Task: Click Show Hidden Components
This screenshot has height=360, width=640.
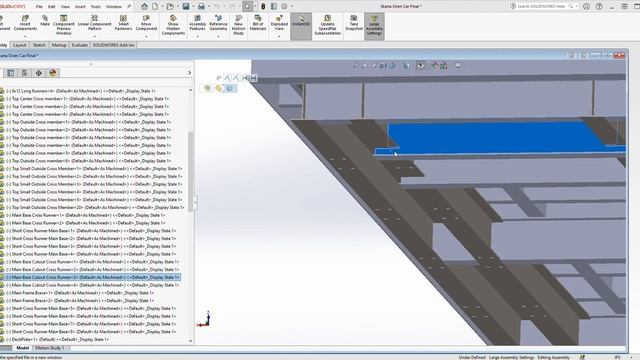Action: [x=173, y=24]
